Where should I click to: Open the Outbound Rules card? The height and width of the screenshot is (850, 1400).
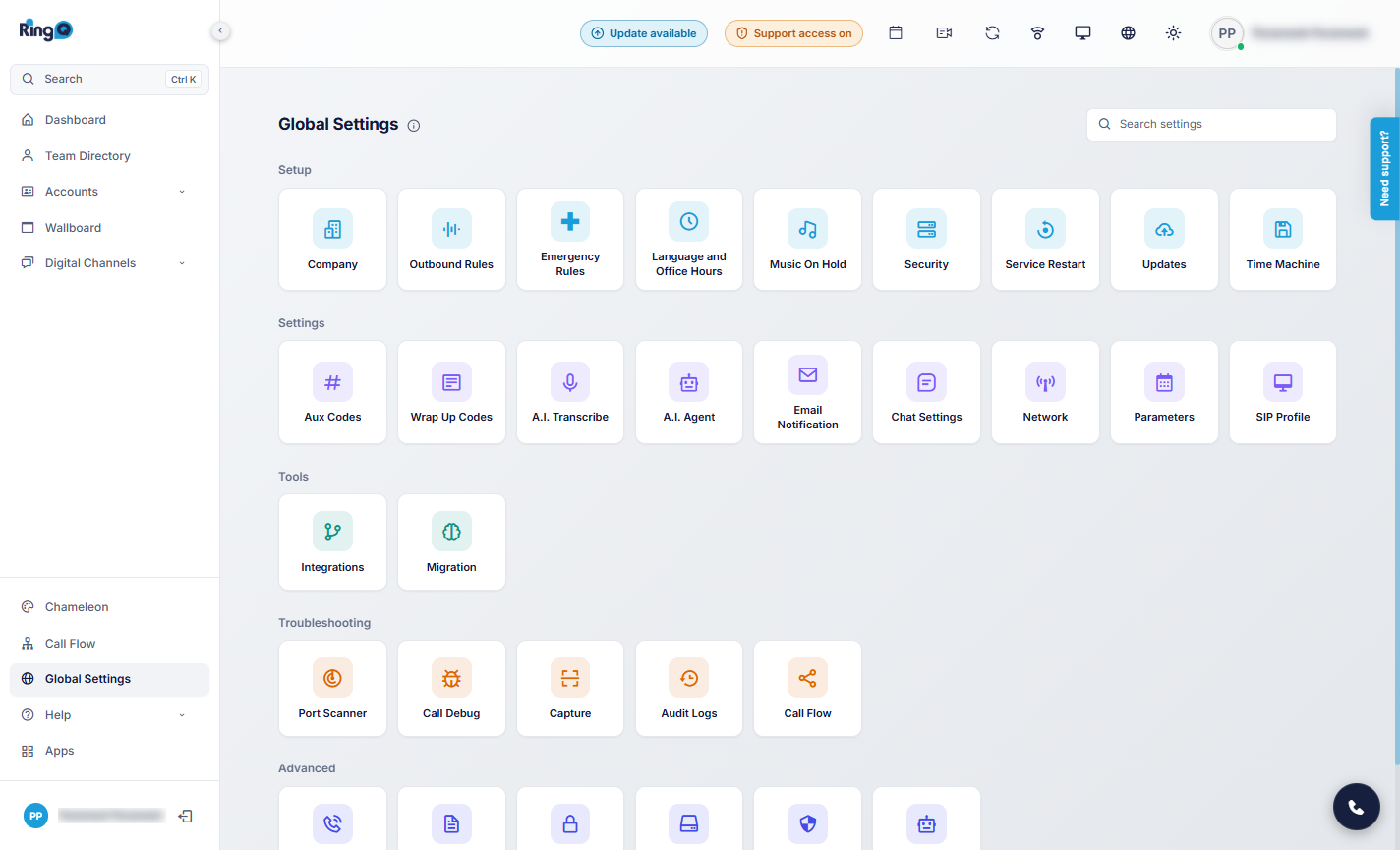451,240
